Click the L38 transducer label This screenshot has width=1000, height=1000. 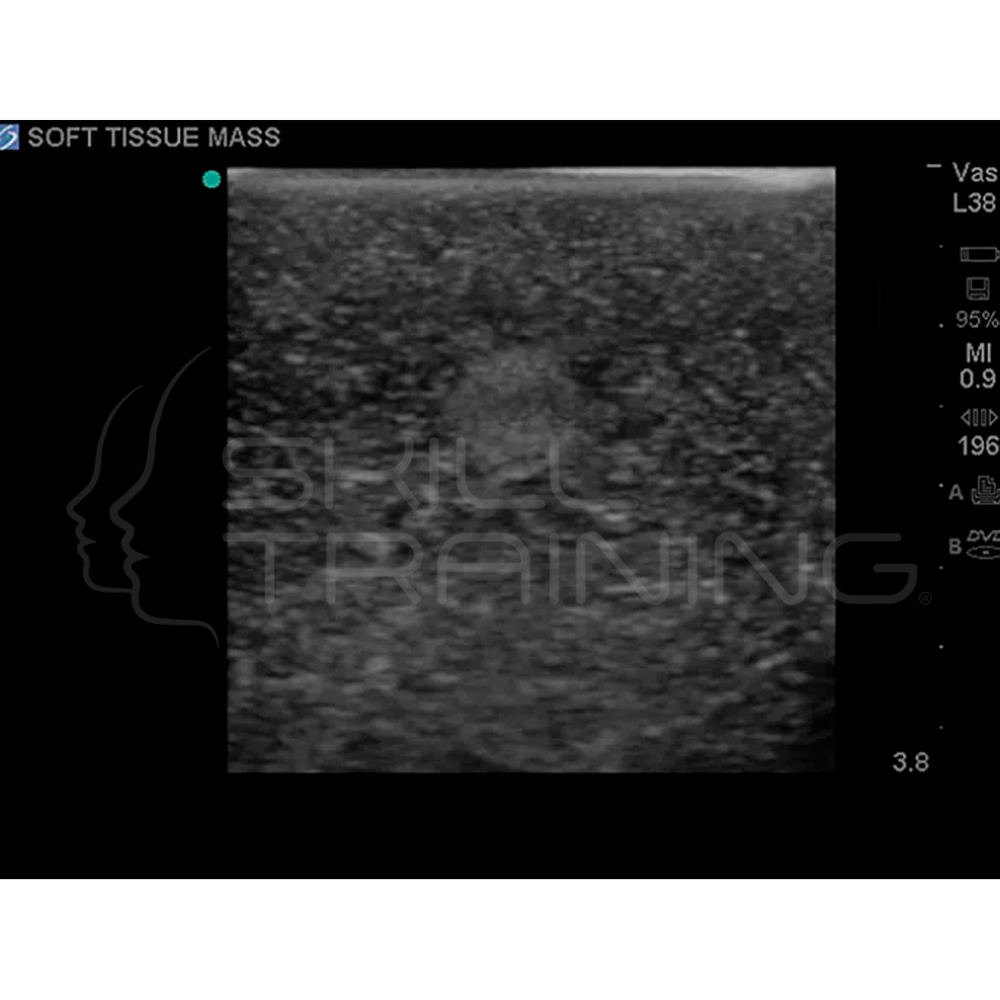(x=974, y=203)
